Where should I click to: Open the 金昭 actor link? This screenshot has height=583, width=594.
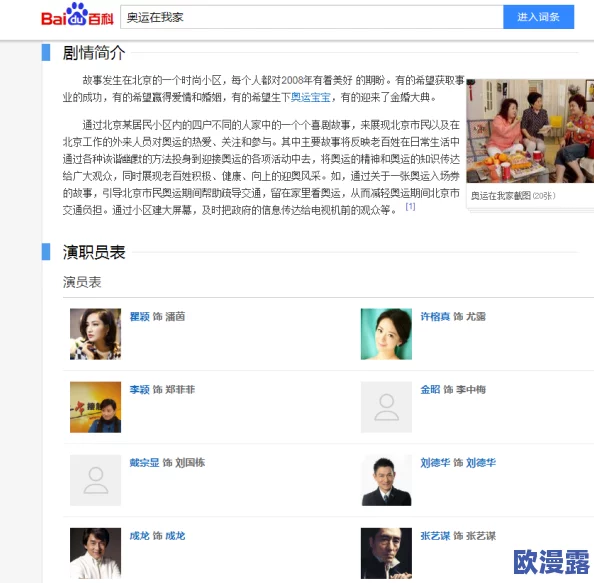coord(430,389)
